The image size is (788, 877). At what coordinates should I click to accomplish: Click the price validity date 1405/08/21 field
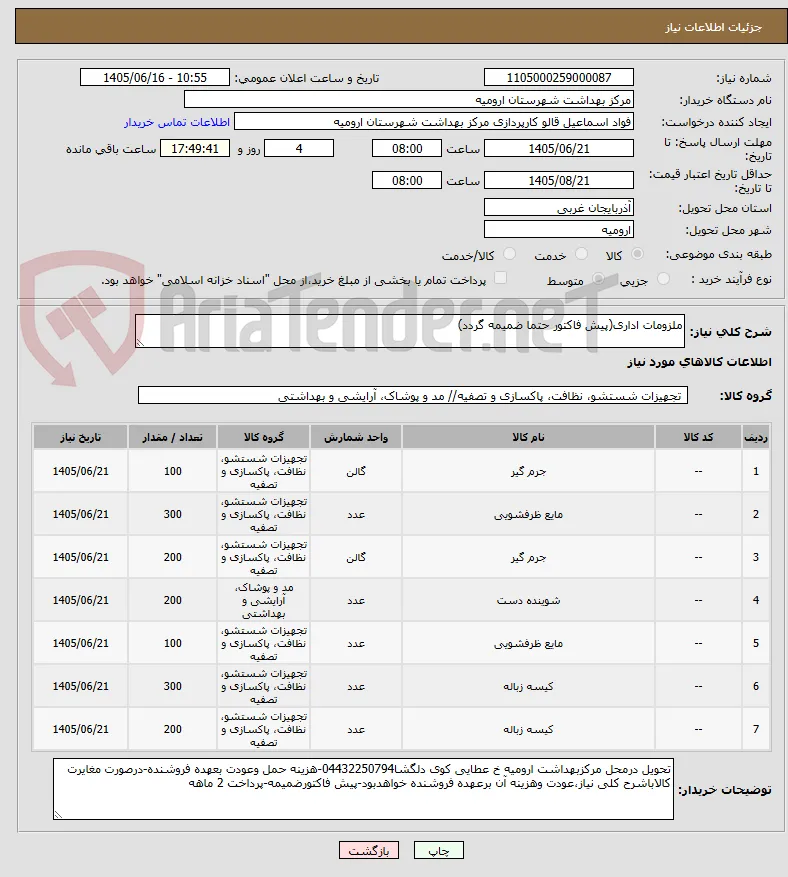(559, 180)
